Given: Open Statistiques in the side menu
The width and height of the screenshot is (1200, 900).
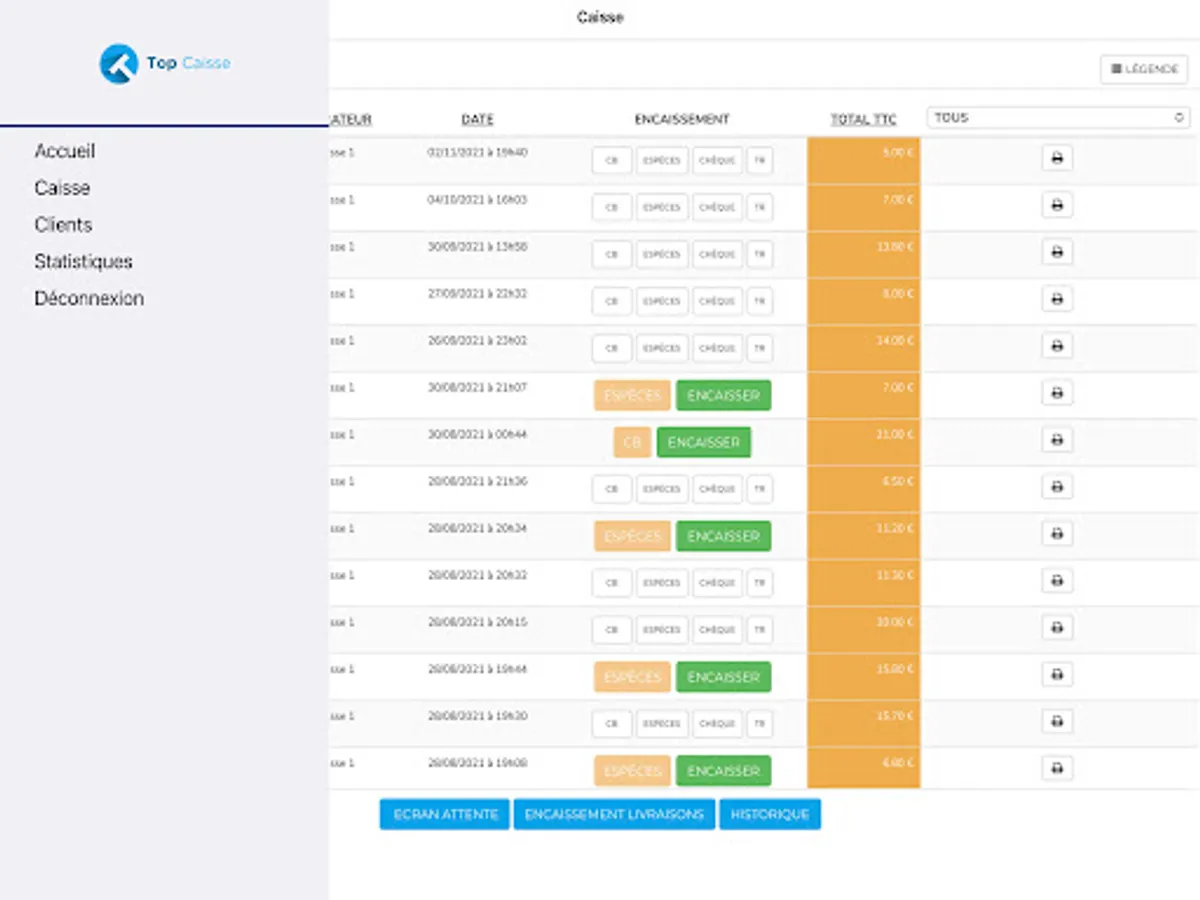Looking at the screenshot, I should tap(83, 262).
